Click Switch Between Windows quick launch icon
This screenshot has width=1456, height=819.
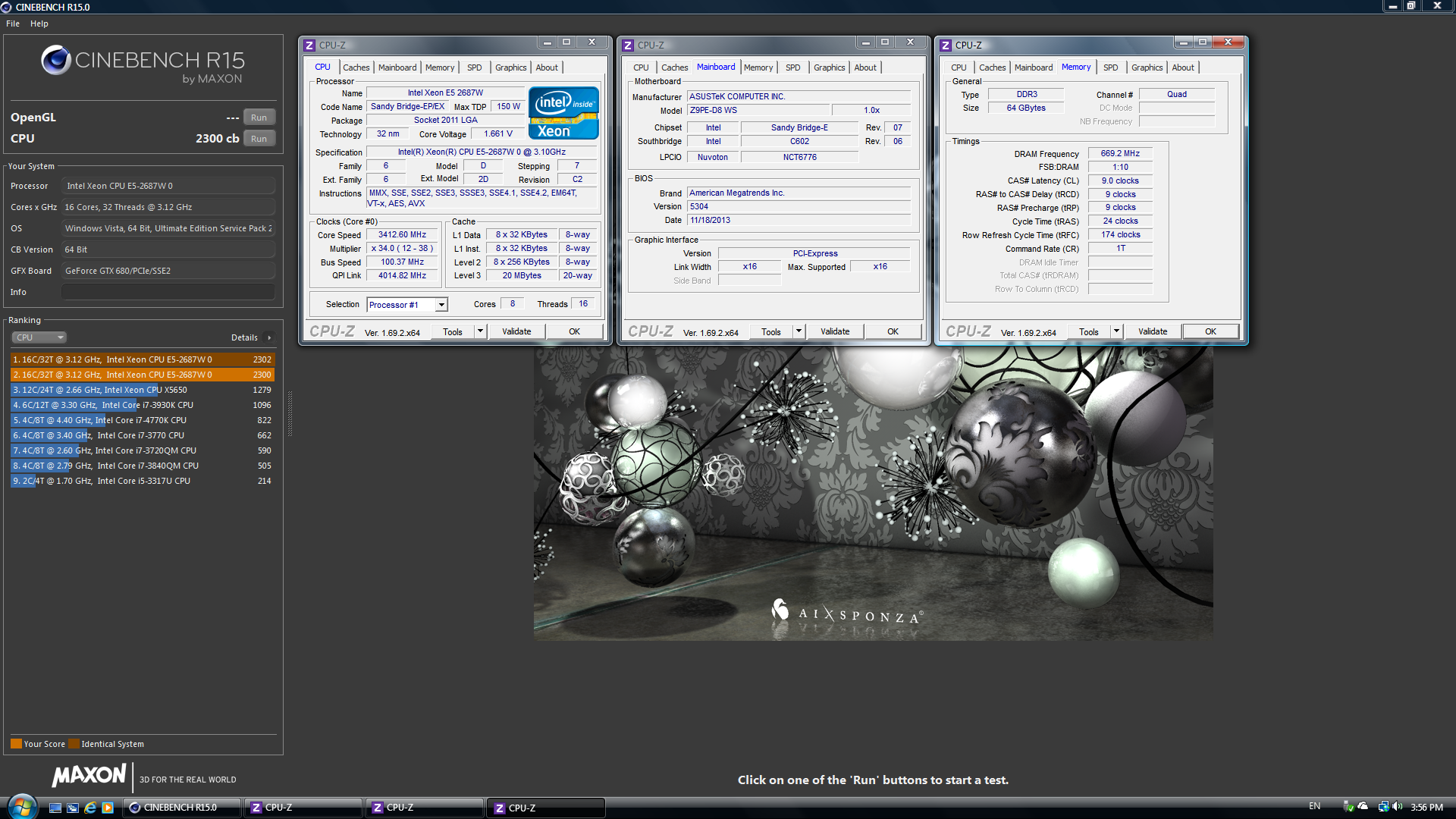coord(73,808)
